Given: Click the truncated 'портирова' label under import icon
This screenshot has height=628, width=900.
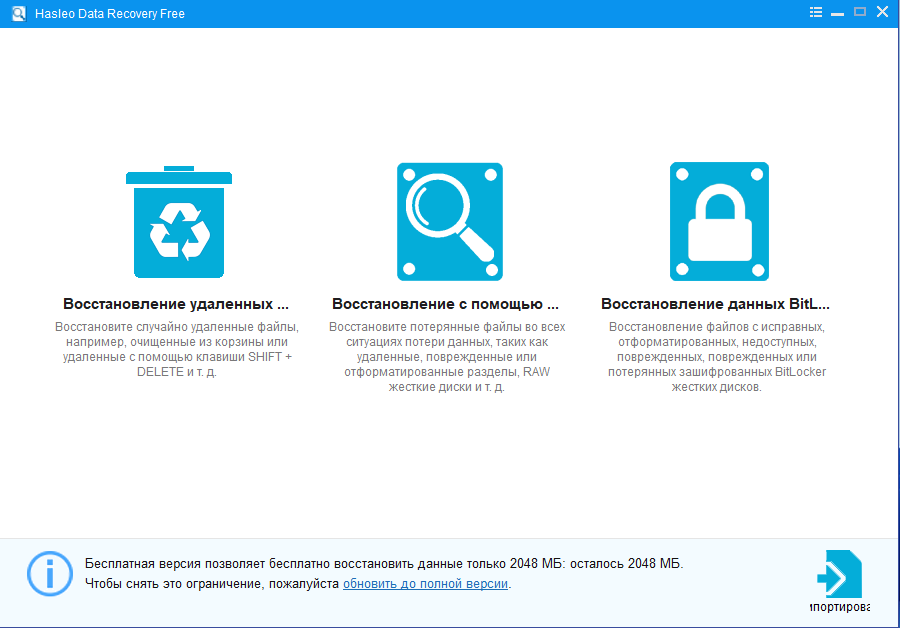Looking at the screenshot, I should coord(840,607).
